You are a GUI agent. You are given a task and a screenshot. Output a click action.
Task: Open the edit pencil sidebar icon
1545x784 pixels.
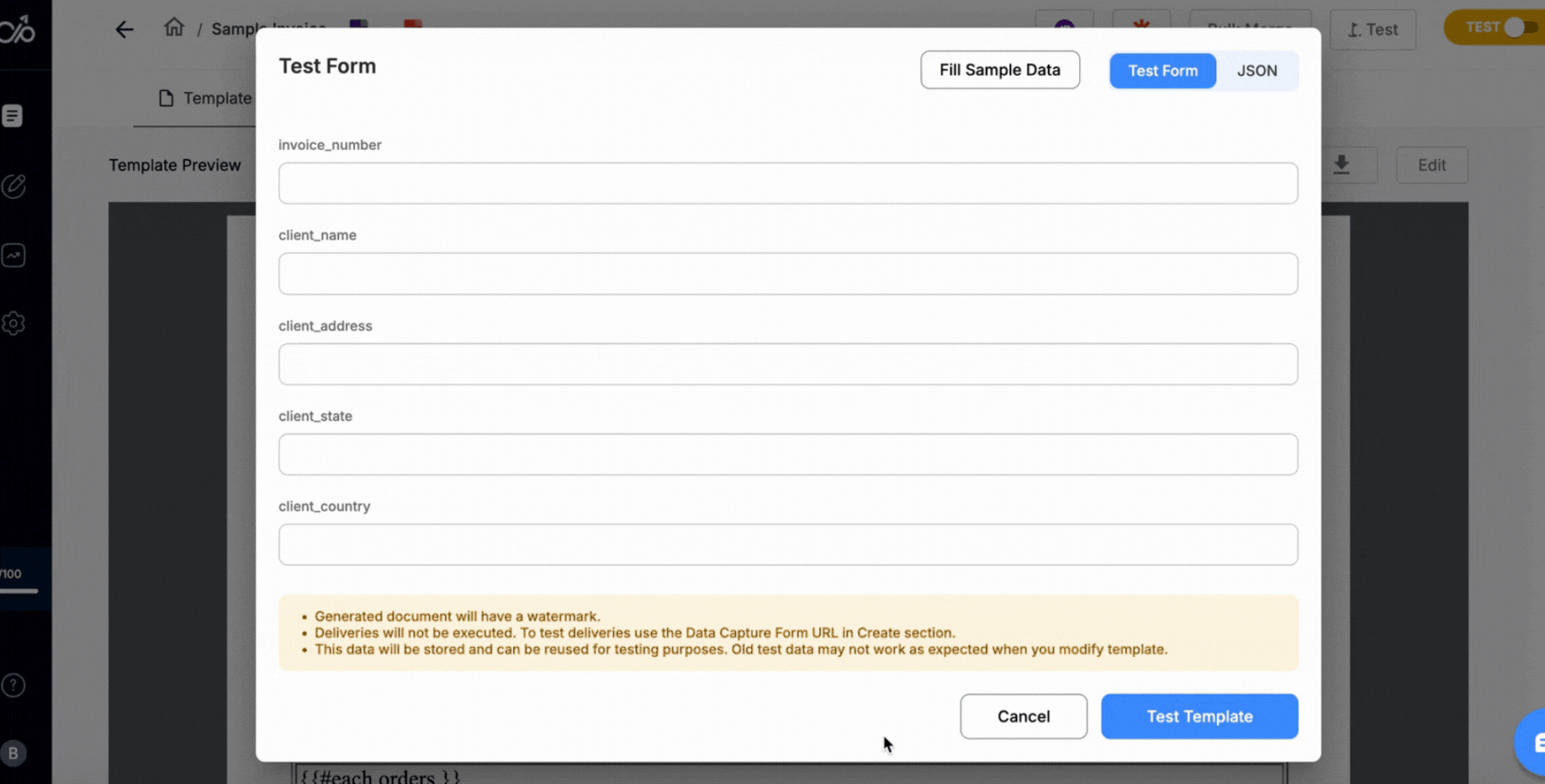13,186
